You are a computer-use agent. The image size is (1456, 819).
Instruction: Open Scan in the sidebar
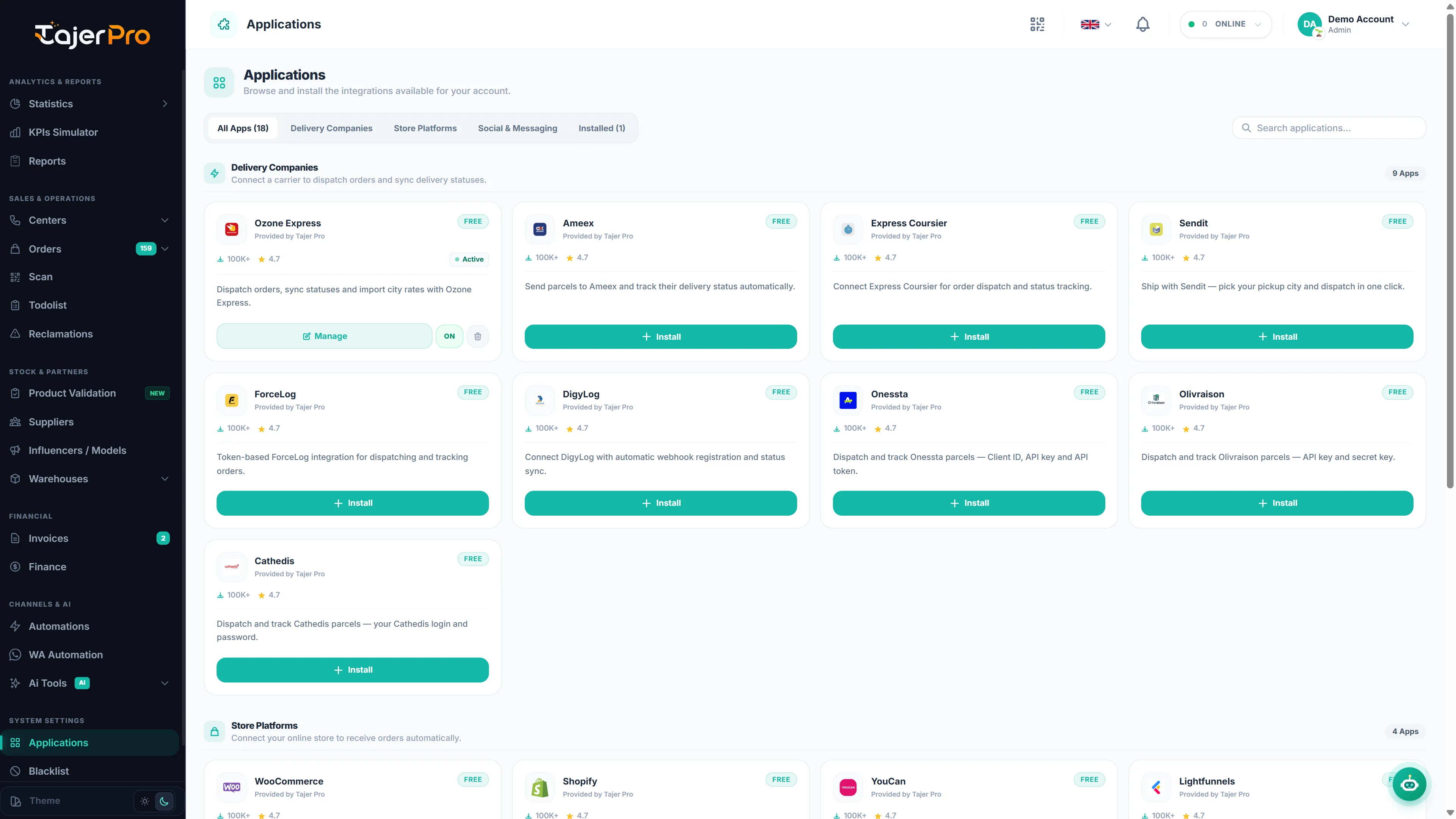(x=89, y=277)
